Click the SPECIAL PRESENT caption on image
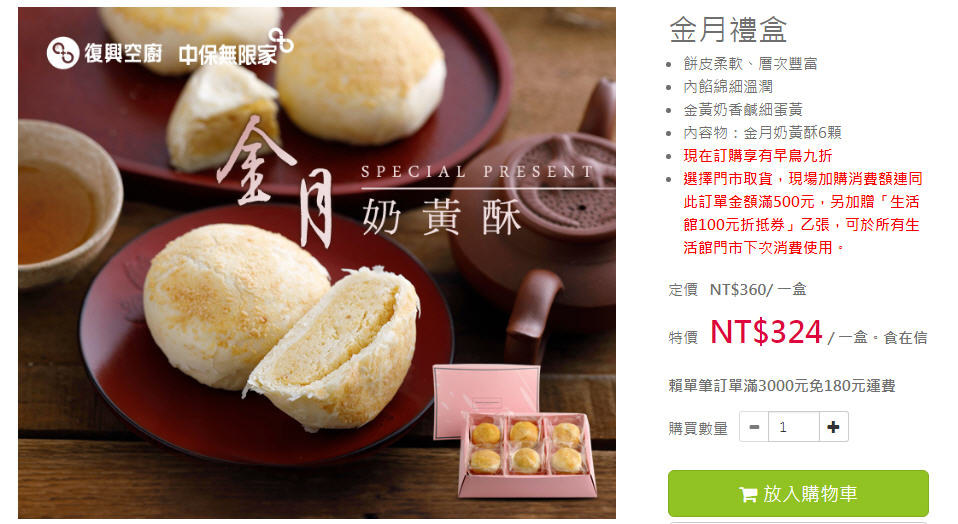This screenshot has height=524, width=958. [477, 172]
